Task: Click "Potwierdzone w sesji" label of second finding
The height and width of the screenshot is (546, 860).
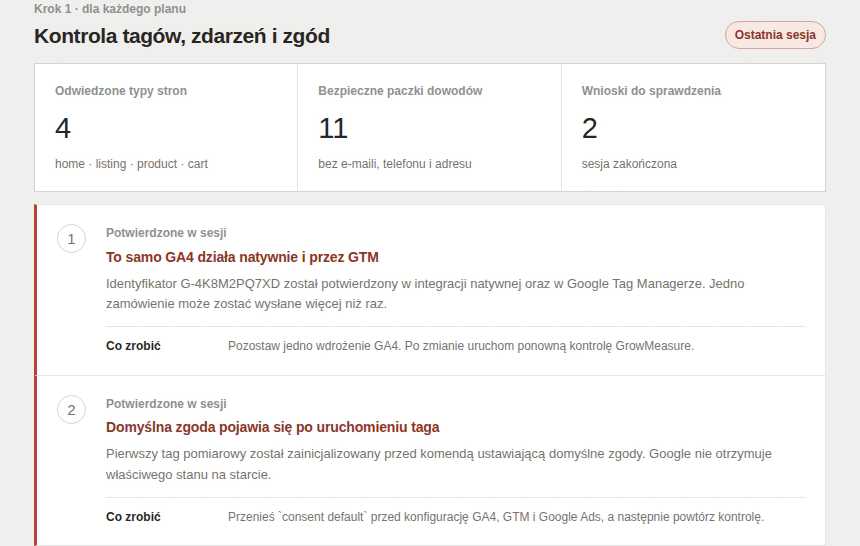Action: click(166, 404)
